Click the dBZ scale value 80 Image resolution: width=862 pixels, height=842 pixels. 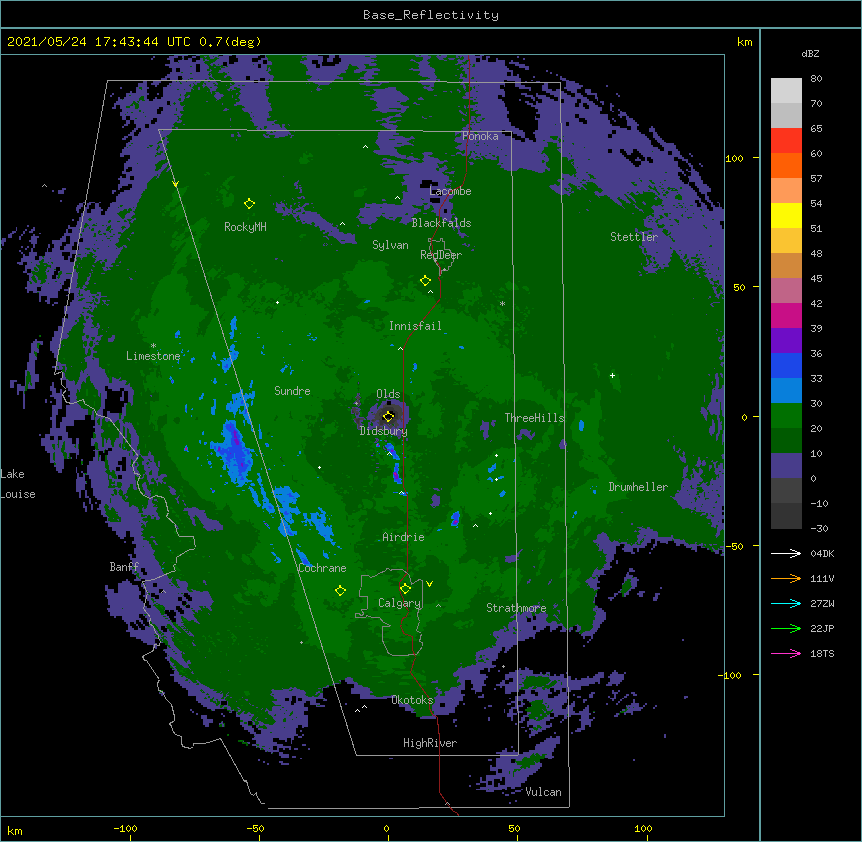pyautogui.click(x=816, y=79)
